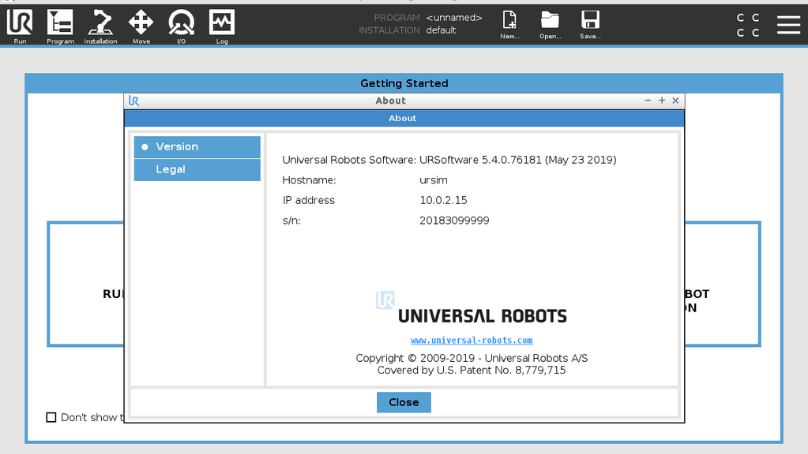Open the Run screen from the header
Screen dimensions: 808x454
coord(20,26)
